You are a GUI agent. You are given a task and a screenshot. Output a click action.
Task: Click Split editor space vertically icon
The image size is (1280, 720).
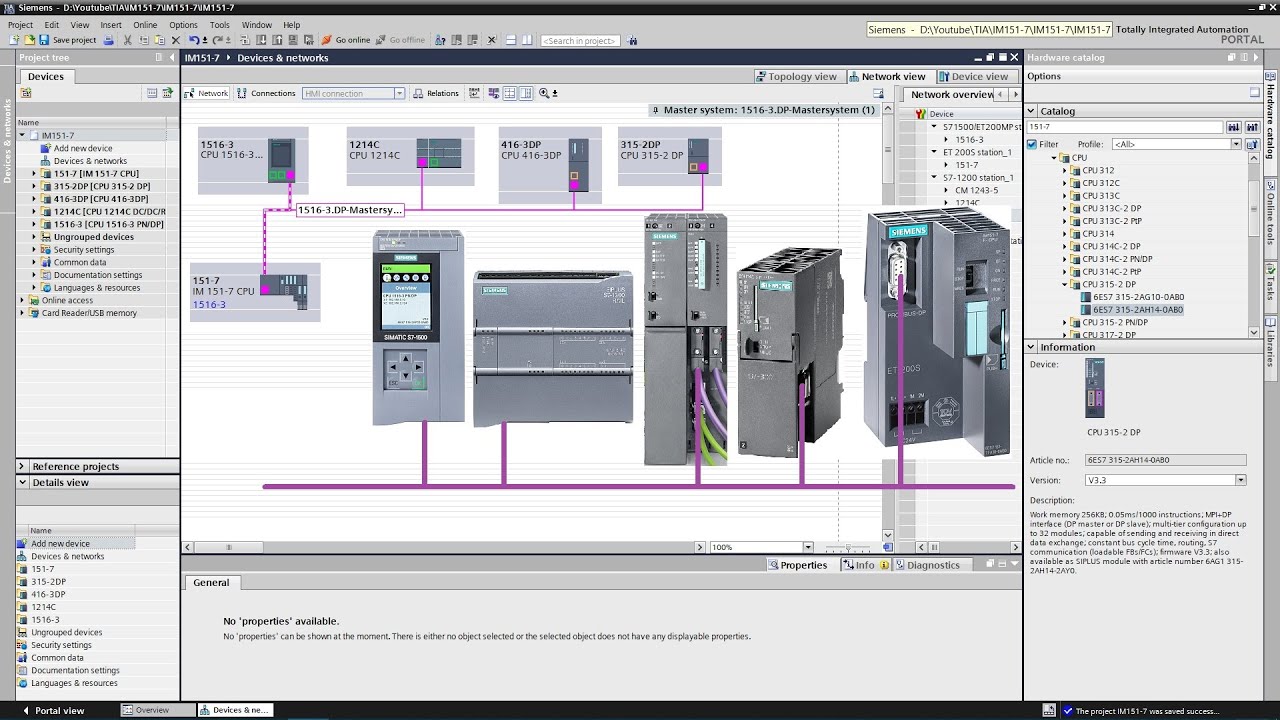pyautogui.click(x=527, y=40)
